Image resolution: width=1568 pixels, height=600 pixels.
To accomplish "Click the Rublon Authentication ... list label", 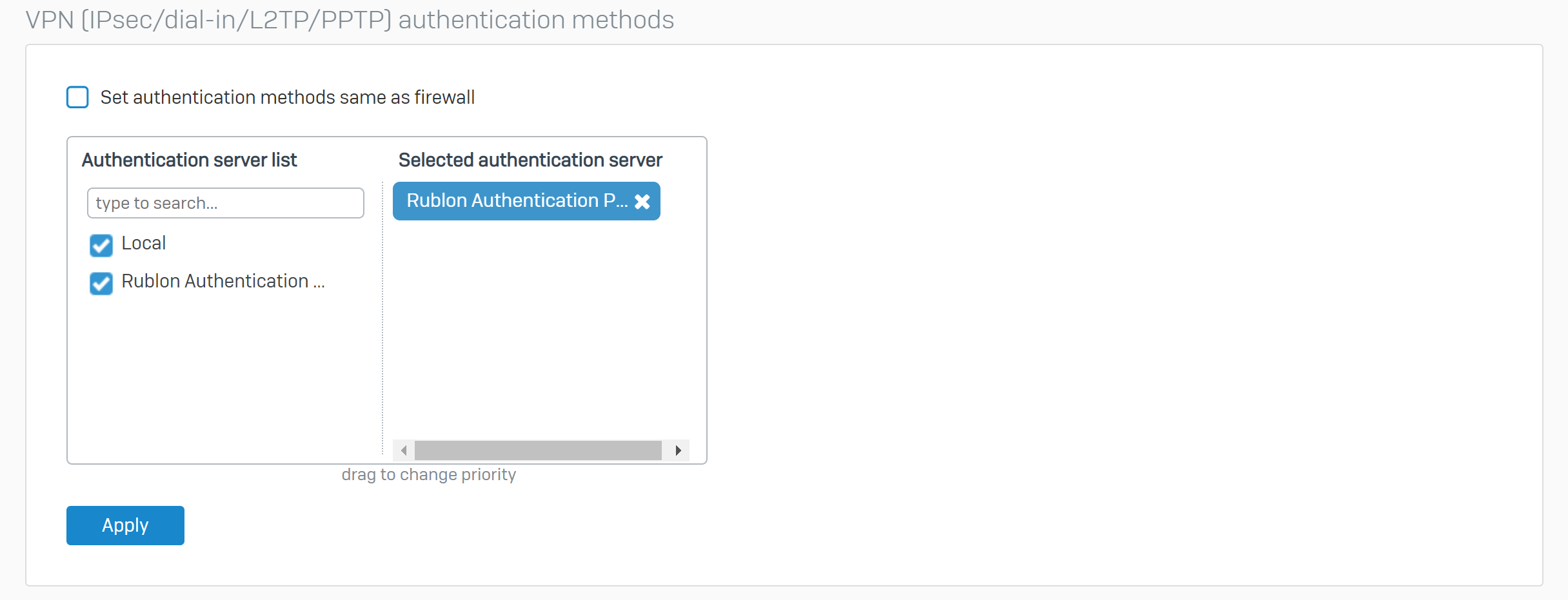I will 223,281.
